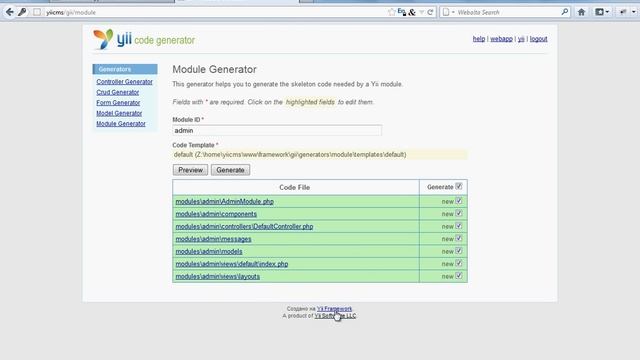Viewport: 640px width, 360px height.
Task: Click the key icon beside the address bar
Action: 22,12
